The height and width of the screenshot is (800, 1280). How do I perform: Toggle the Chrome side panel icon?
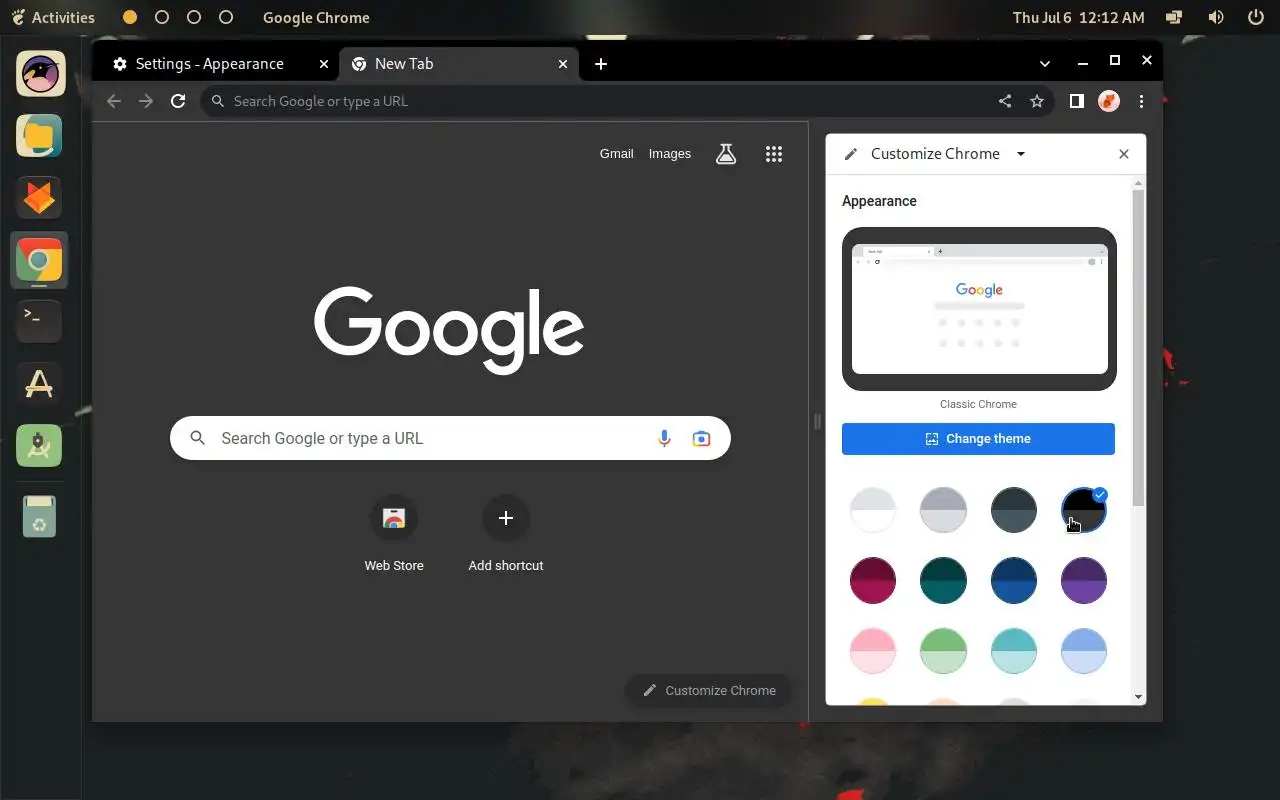[1077, 101]
